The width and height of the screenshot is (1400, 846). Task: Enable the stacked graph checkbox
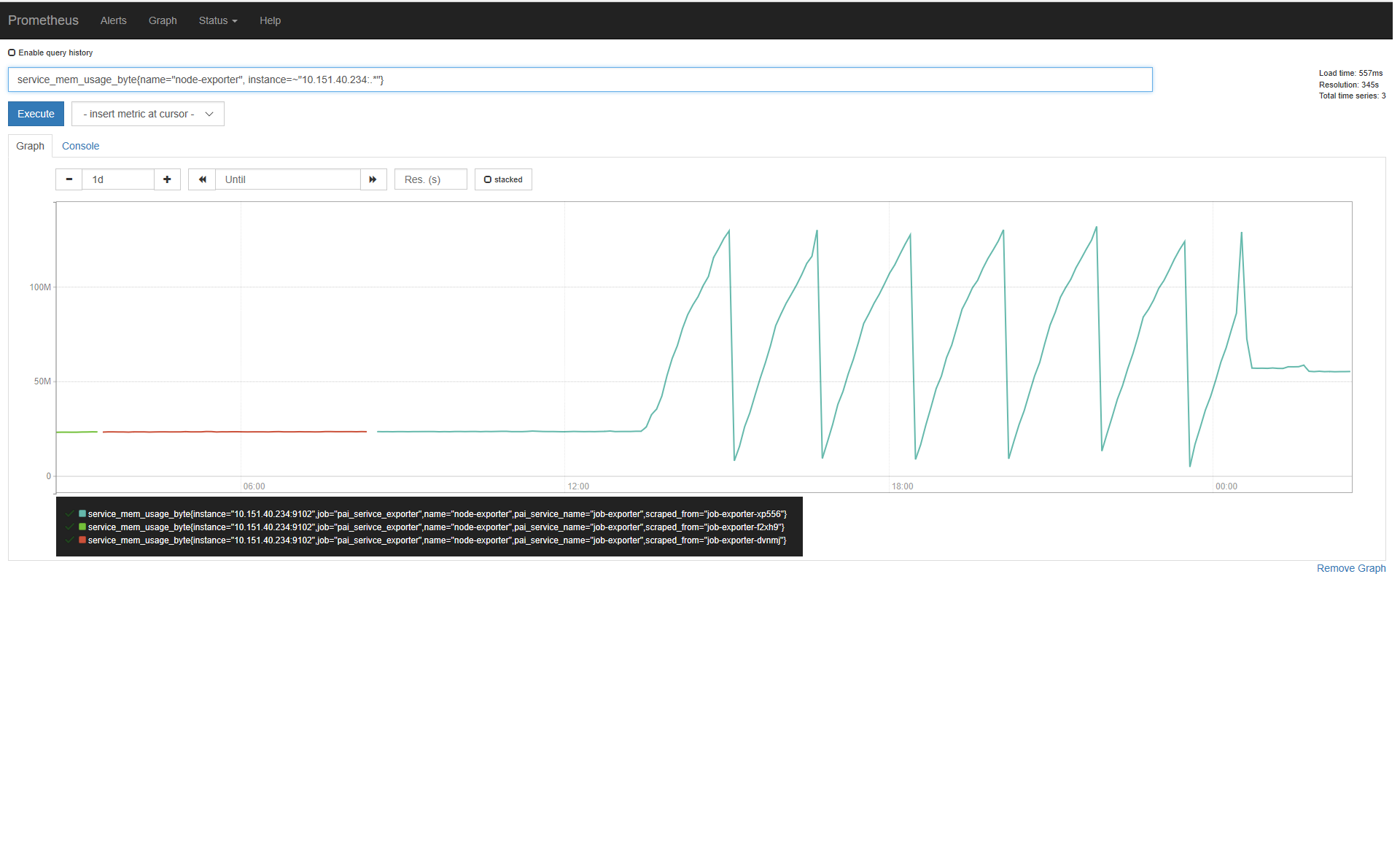pos(488,179)
